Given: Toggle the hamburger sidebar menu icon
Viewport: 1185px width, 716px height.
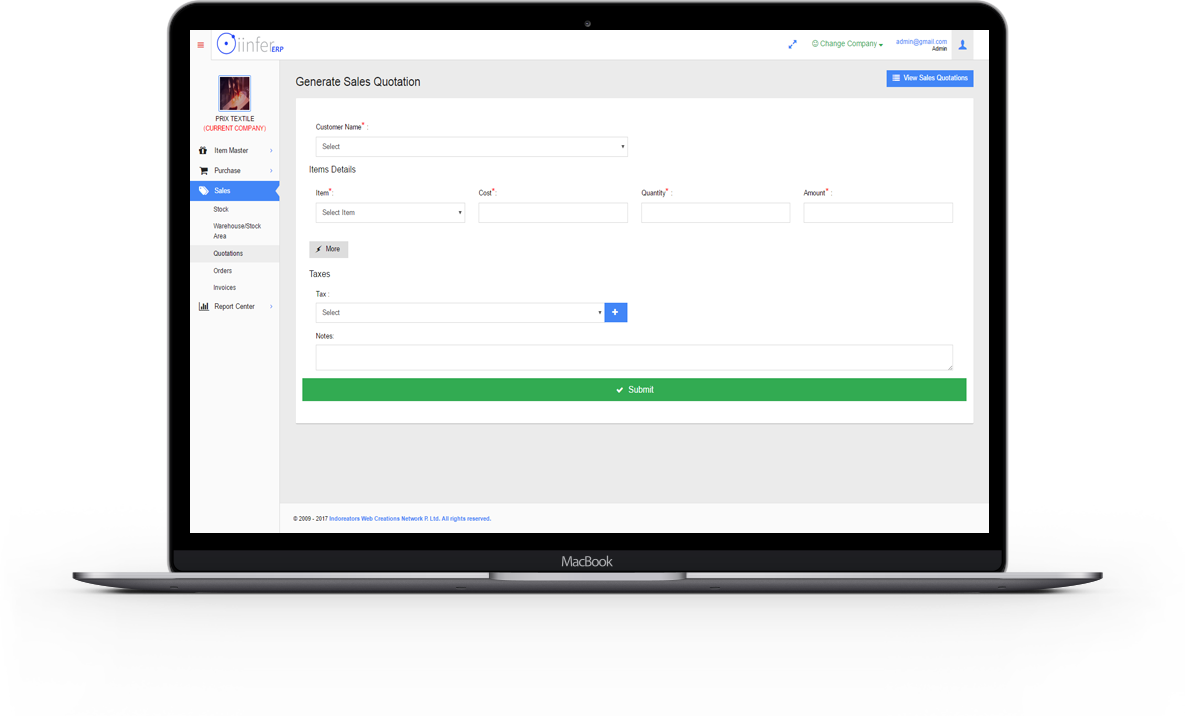Looking at the screenshot, I should (200, 45).
